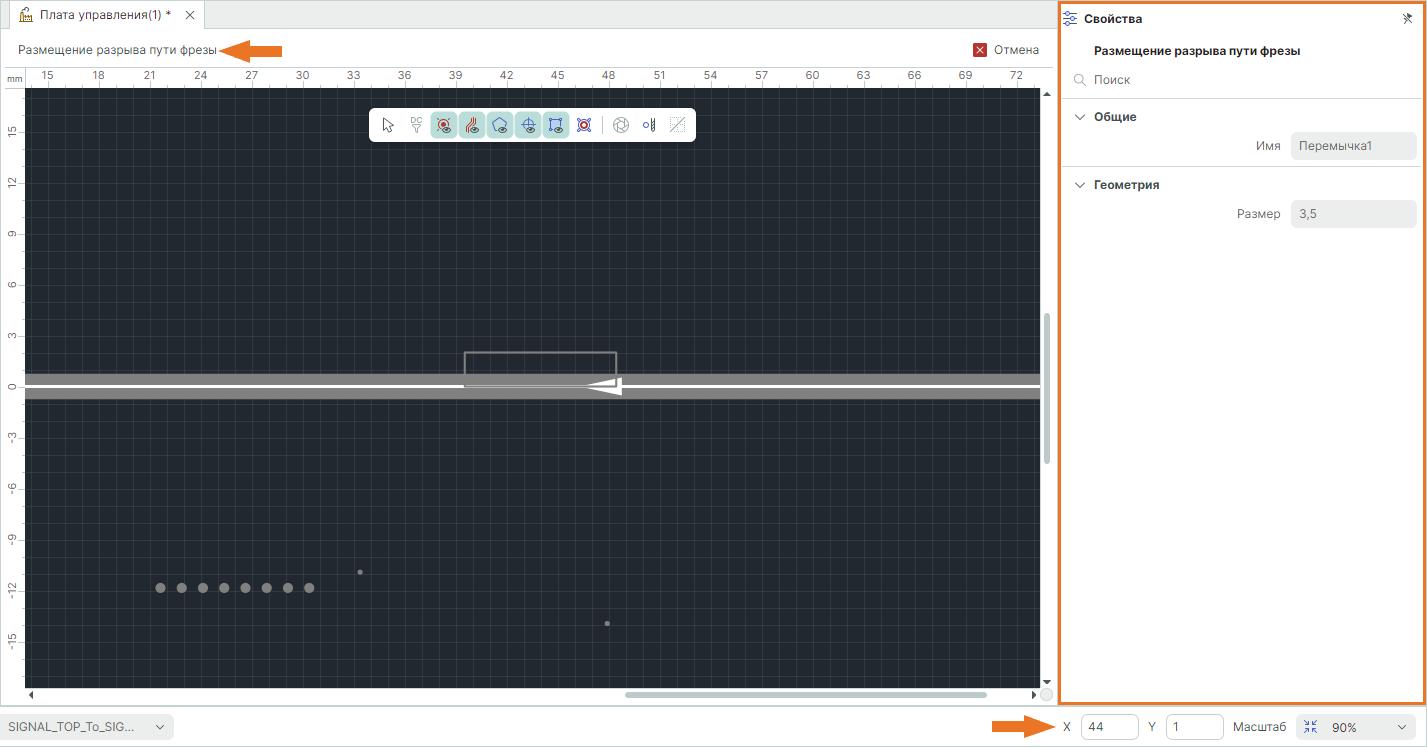Screen dimensions: 1427x747
Task: Click the fit-to-screen arrows icon near 90%
Action: [x=1312, y=727]
